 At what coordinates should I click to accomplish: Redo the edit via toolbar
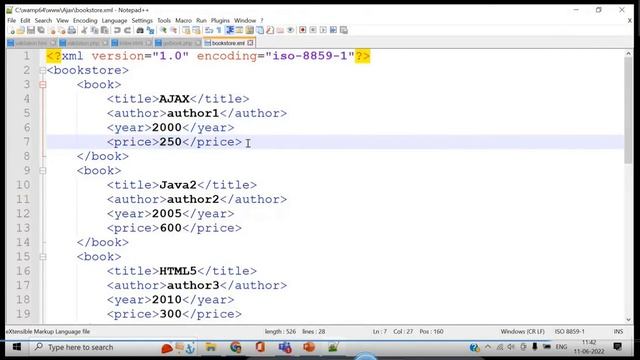pos(127,30)
